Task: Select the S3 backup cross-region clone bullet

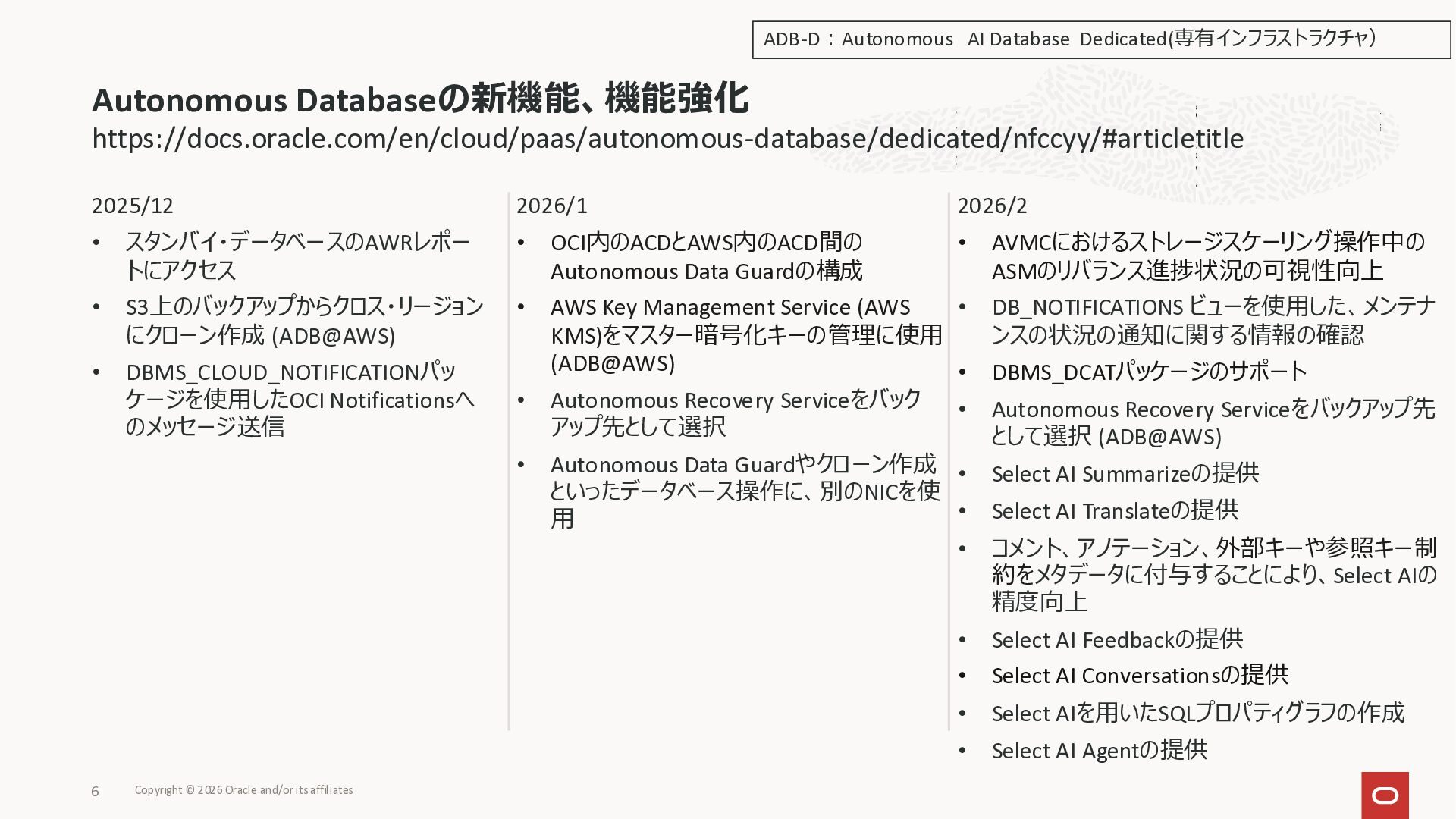Action: [303, 320]
